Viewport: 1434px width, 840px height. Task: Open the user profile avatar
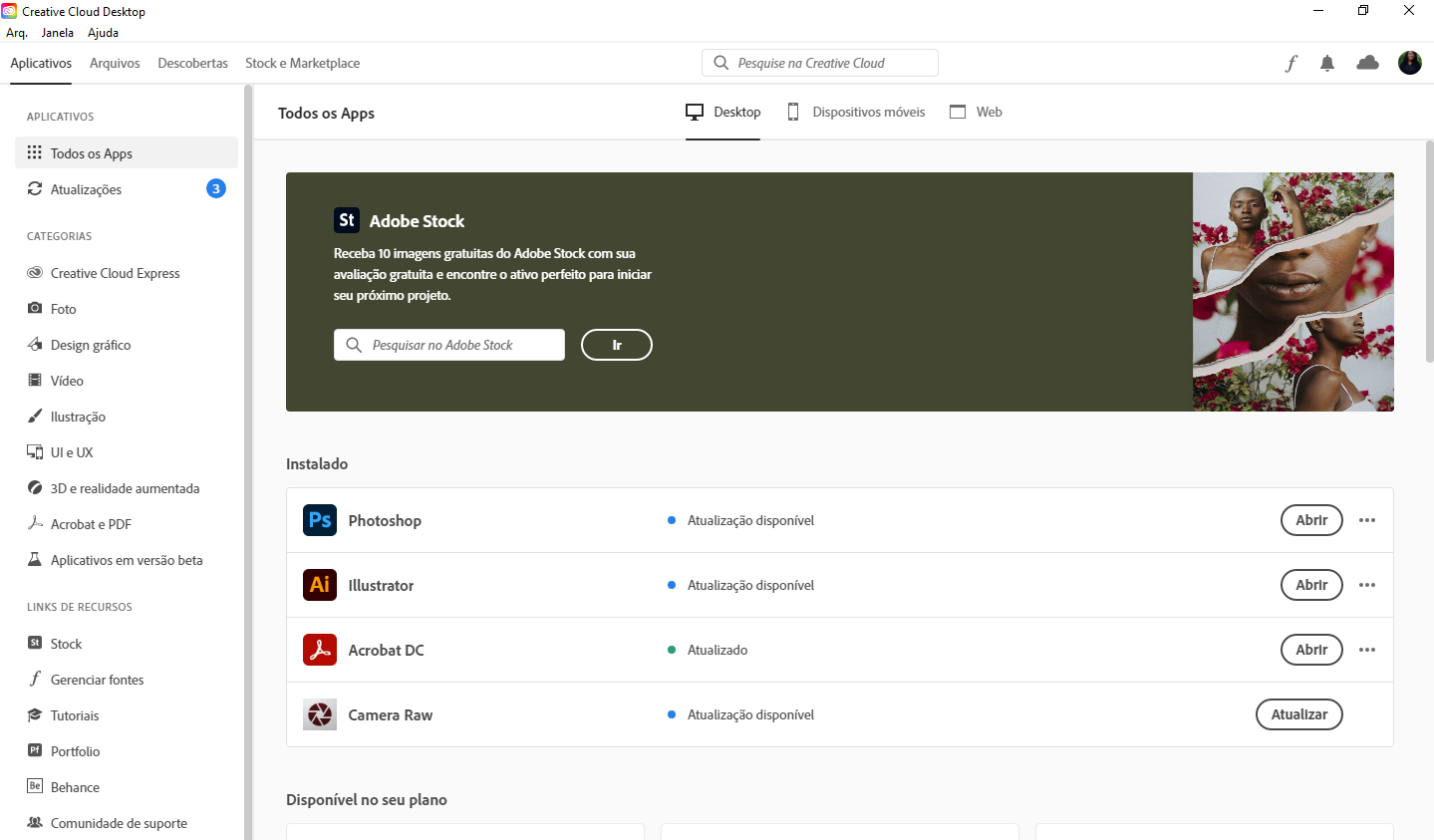click(x=1409, y=63)
